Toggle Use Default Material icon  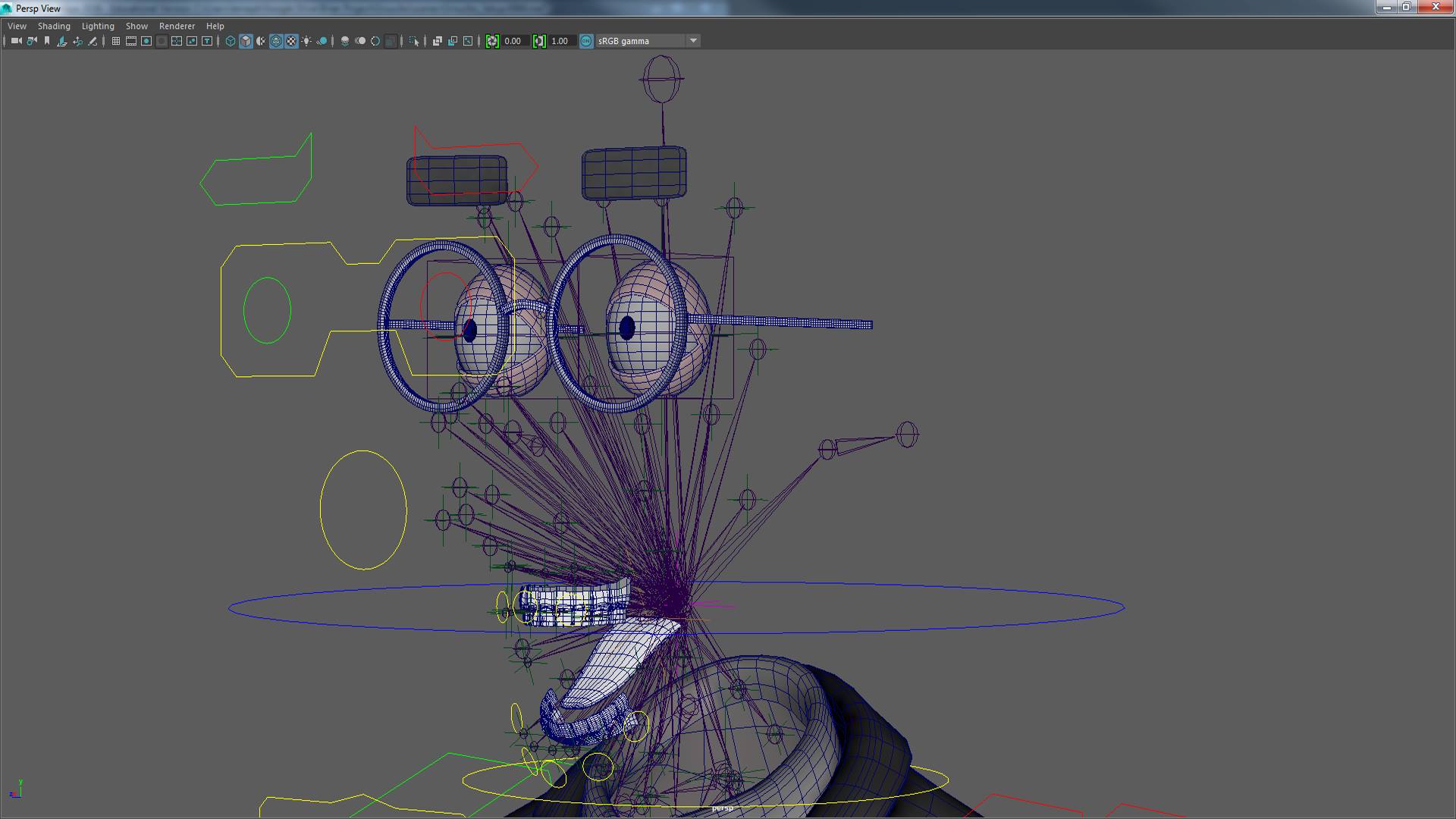pyautogui.click(x=261, y=41)
